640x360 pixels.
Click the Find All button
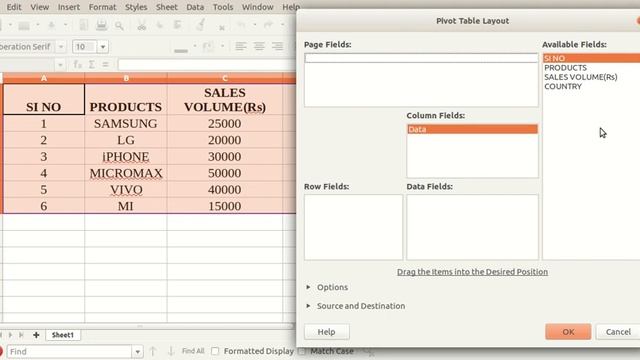[193, 351]
